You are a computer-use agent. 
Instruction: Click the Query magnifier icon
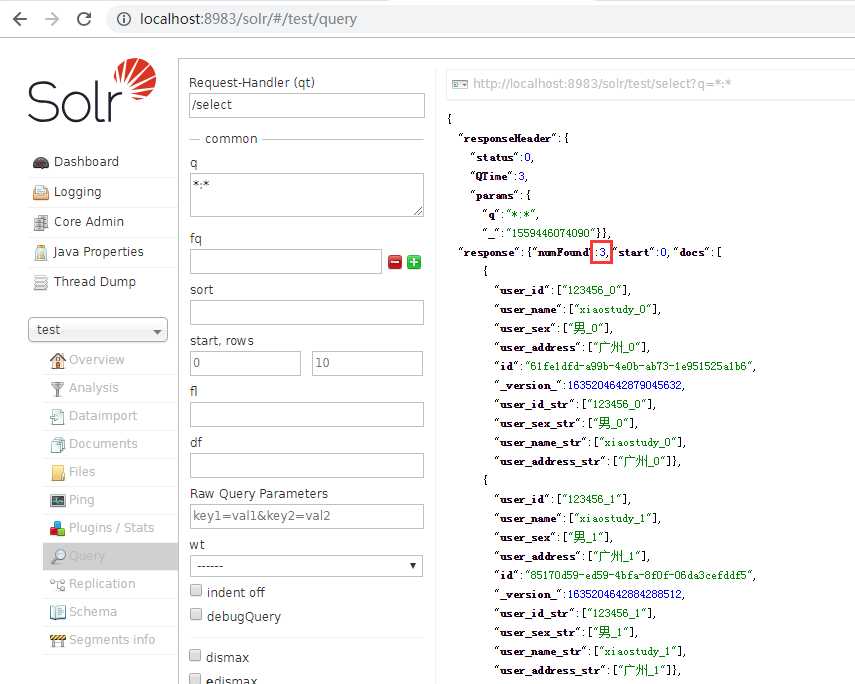click(58, 556)
